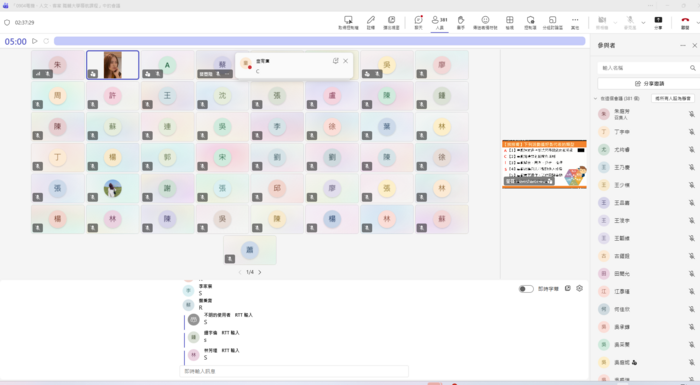
Task: Click the take control toolbar icon
Action: pyautogui.click(x=348, y=22)
